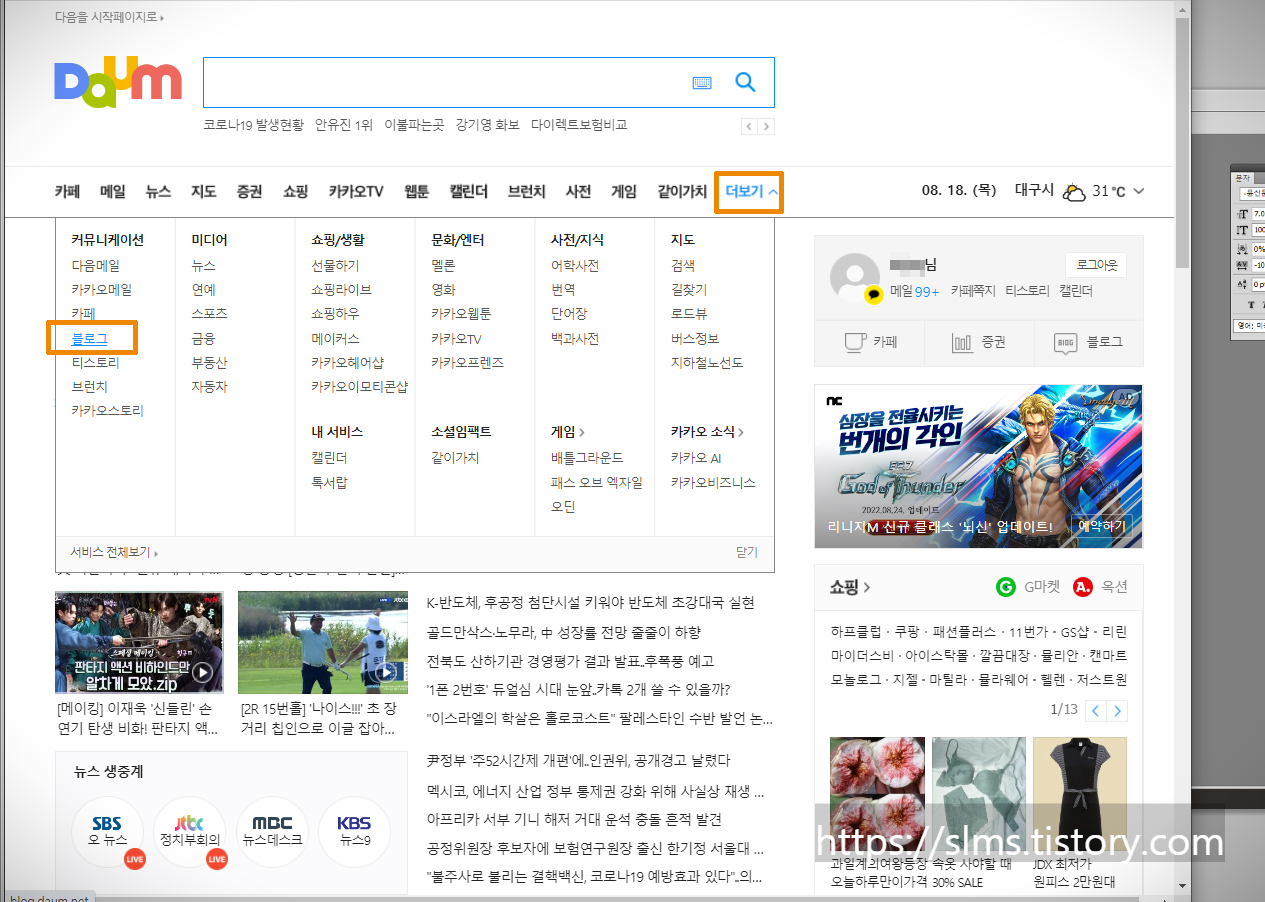Click 배틀그라운드 game link
Image resolution: width=1265 pixels, height=902 pixels.
coord(587,458)
